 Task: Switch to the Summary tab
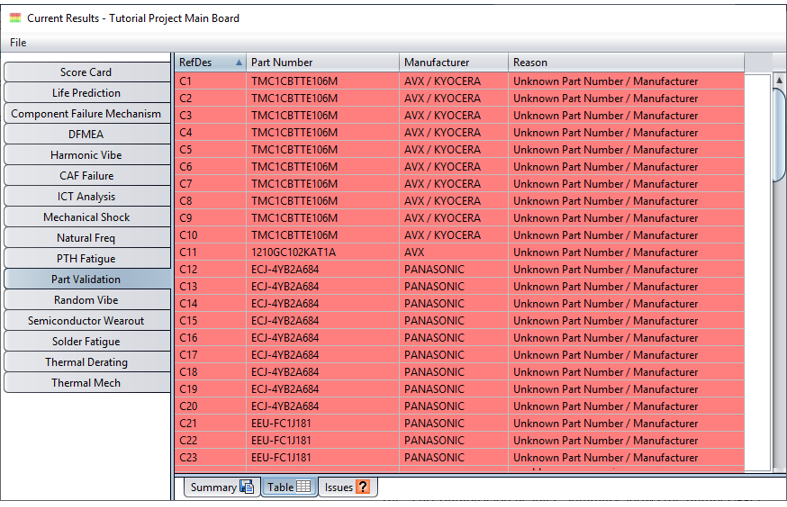tap(221, 487)
